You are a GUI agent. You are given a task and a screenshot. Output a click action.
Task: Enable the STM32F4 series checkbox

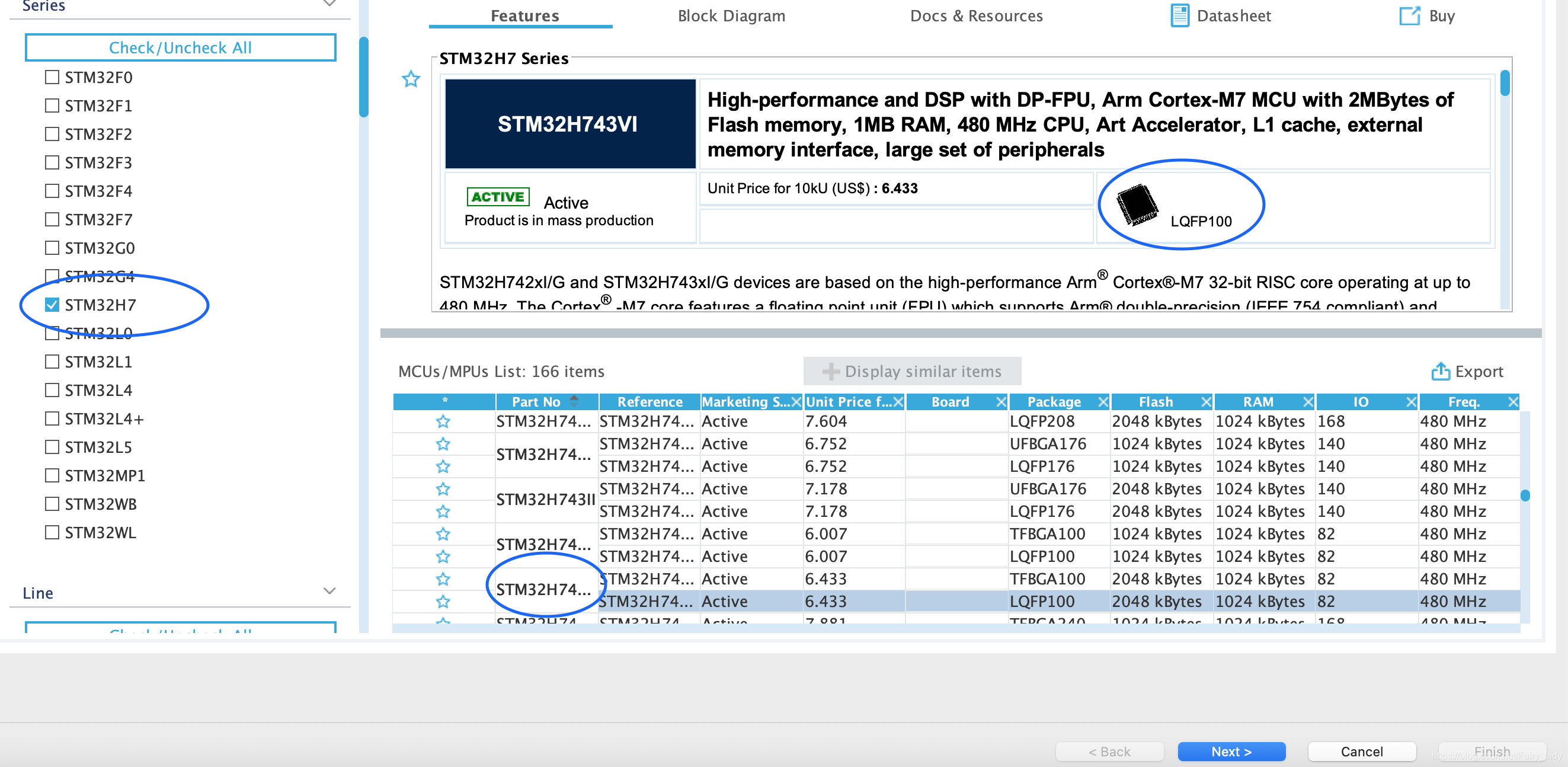pyautogui.click(x=52, y=191)
